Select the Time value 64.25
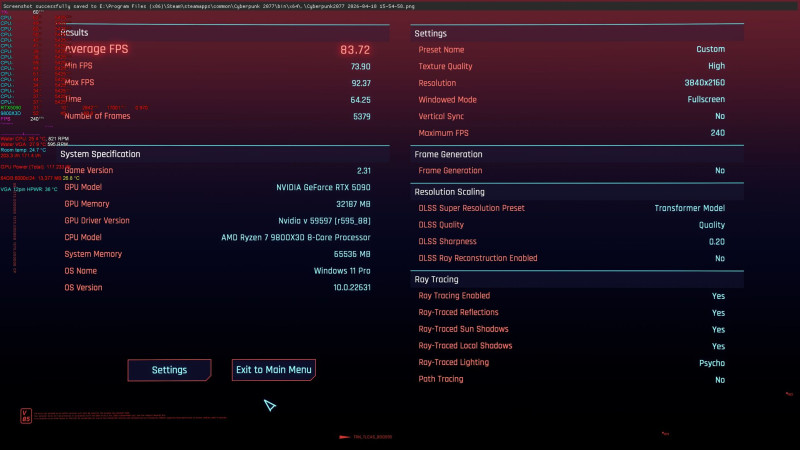 360,100
